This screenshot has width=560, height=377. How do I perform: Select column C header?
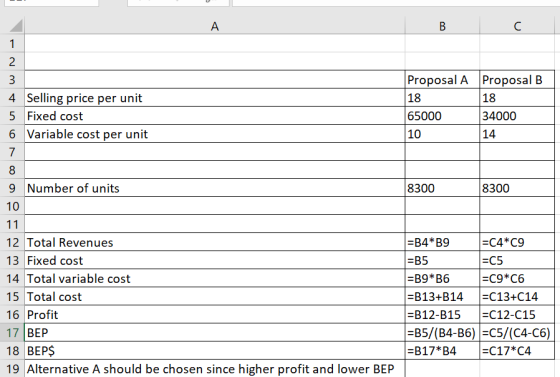click(x=517, y=26)
